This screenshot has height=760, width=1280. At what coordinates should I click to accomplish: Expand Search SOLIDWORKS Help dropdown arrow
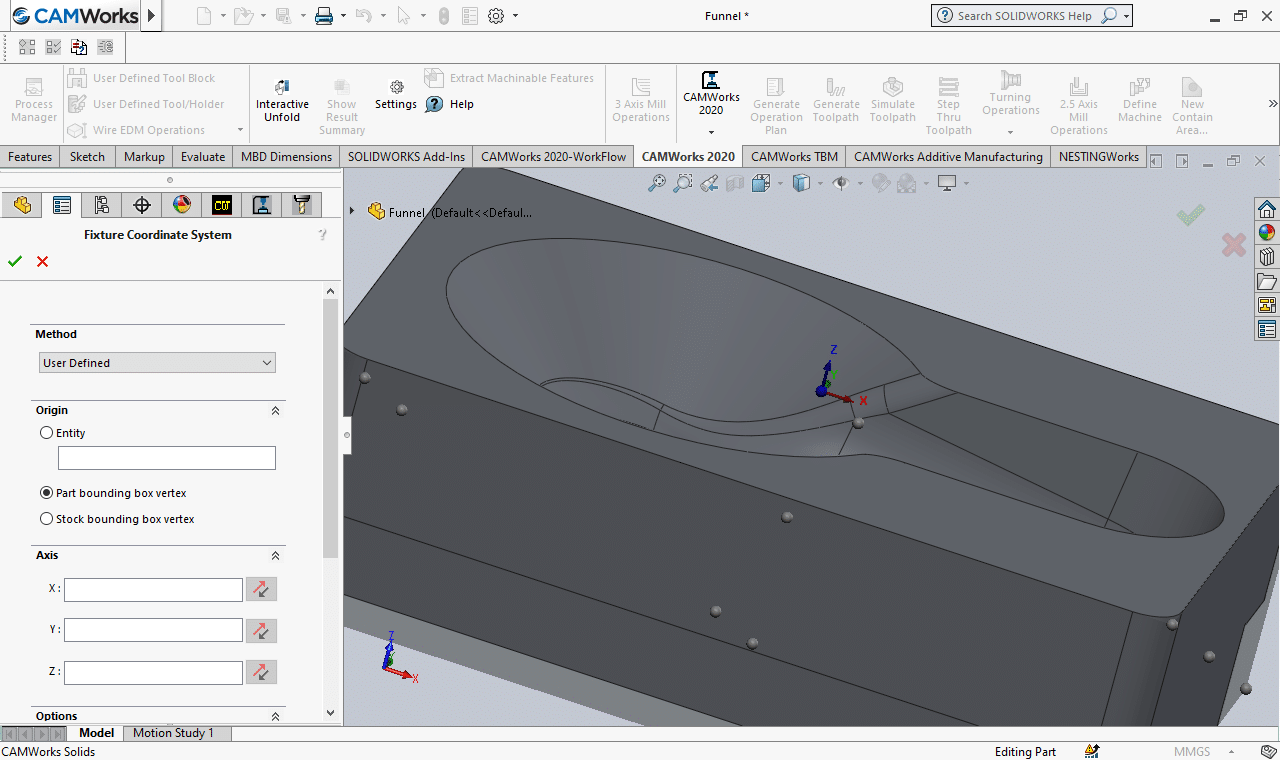(1127, 15)
